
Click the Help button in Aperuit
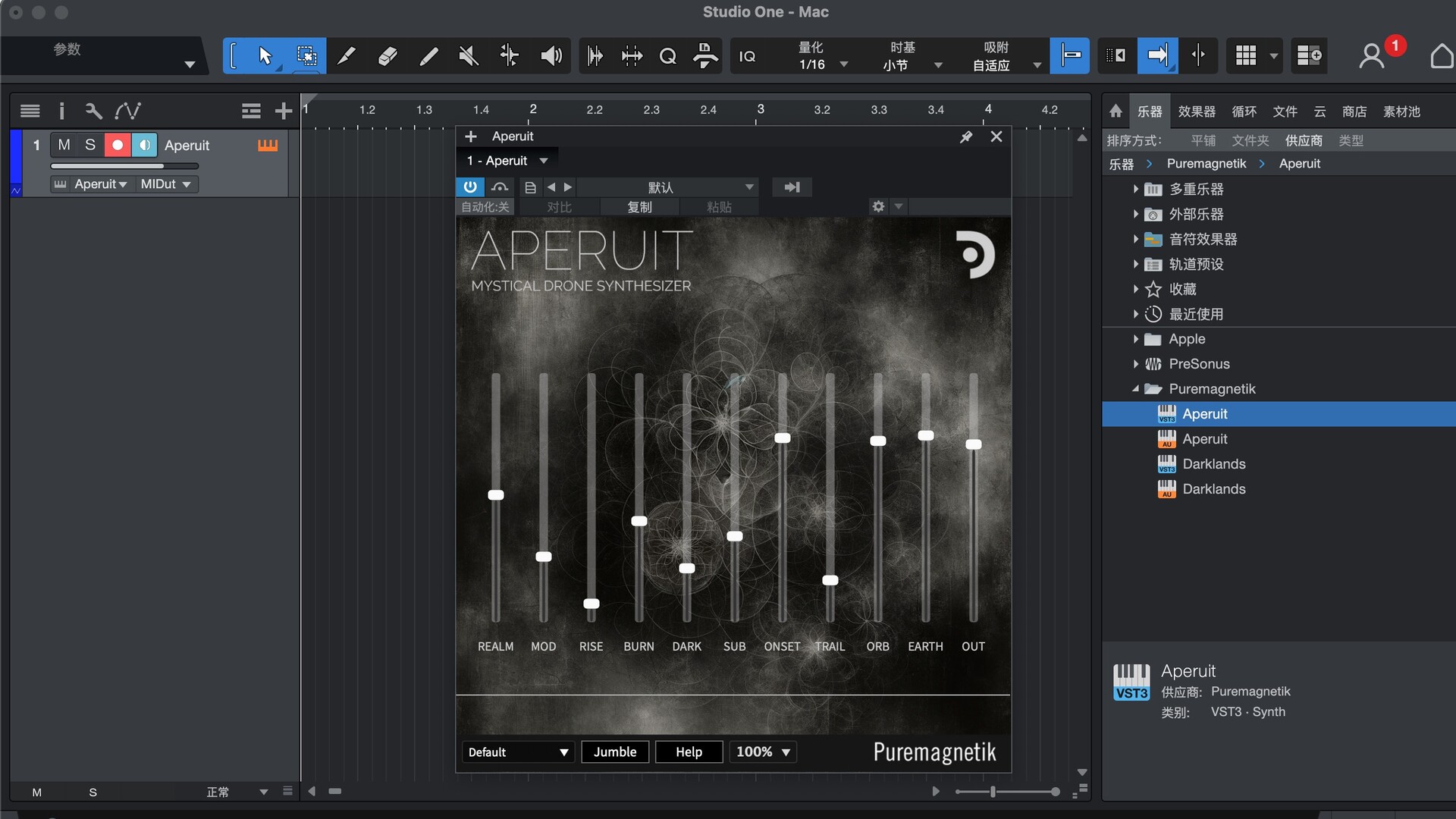(x=689, y=752)
